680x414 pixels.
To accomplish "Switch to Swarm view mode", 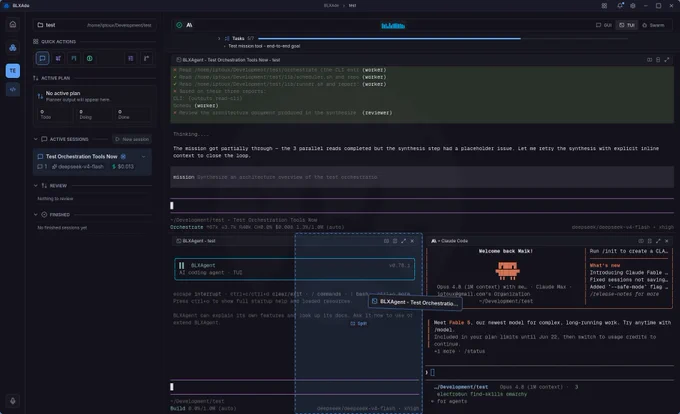I will (x=653, y=25).
